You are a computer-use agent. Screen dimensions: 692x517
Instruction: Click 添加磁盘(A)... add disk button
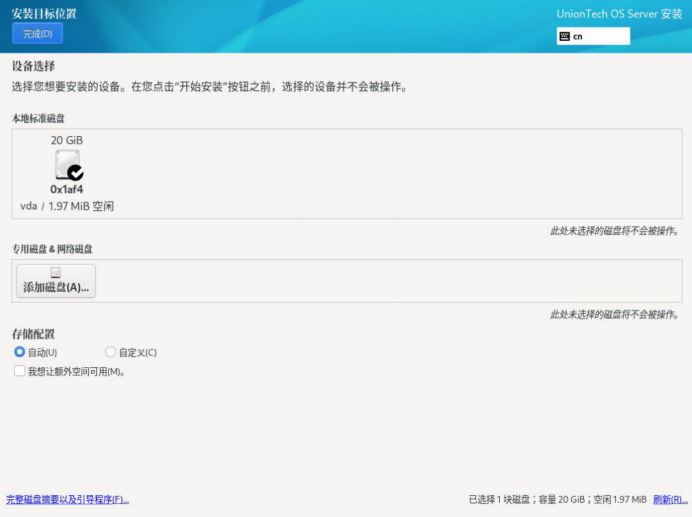56,281
